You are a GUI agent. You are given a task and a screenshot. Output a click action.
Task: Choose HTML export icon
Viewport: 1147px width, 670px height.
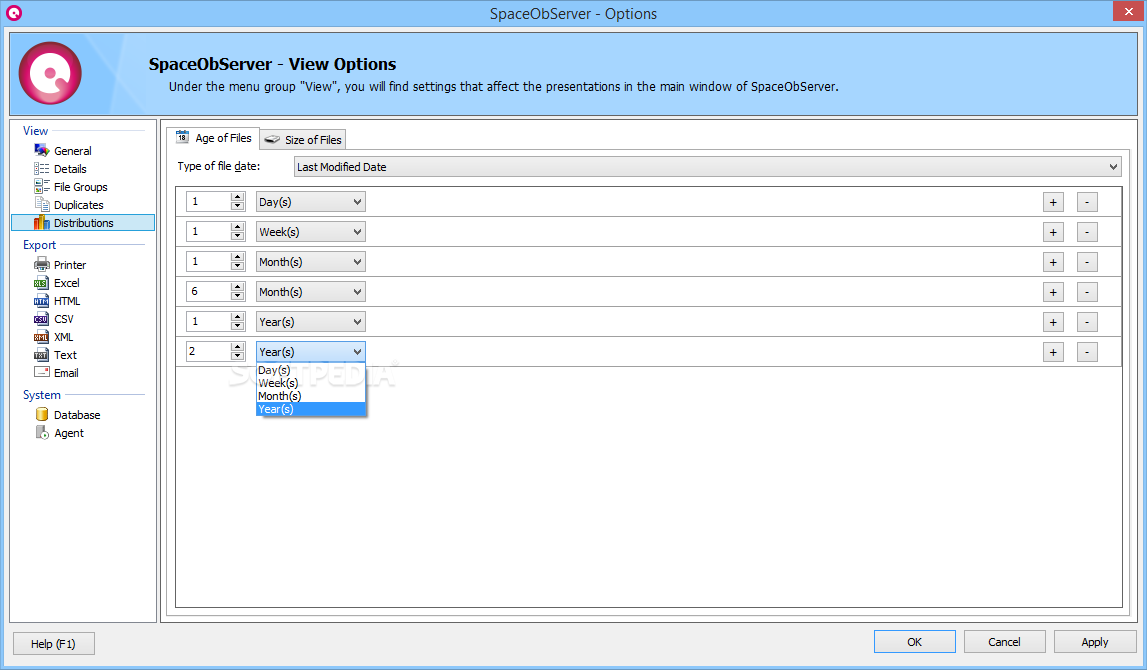tap(42, 301)
